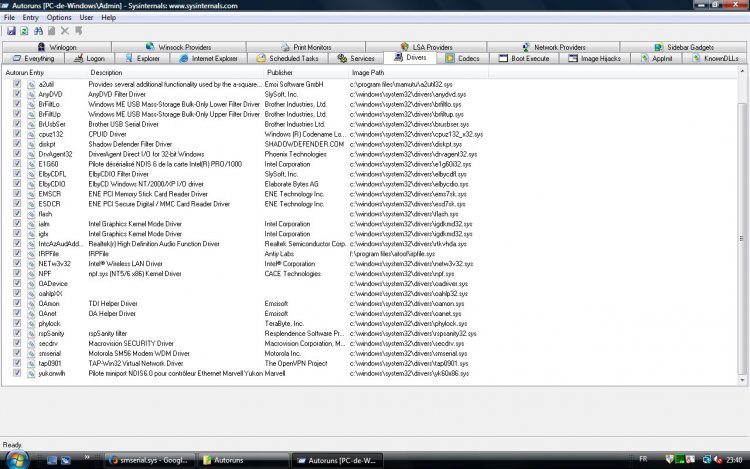Click the list scrollbar down arrow
Viewport: 750px width, 469px height.
(x=742, y=381)
